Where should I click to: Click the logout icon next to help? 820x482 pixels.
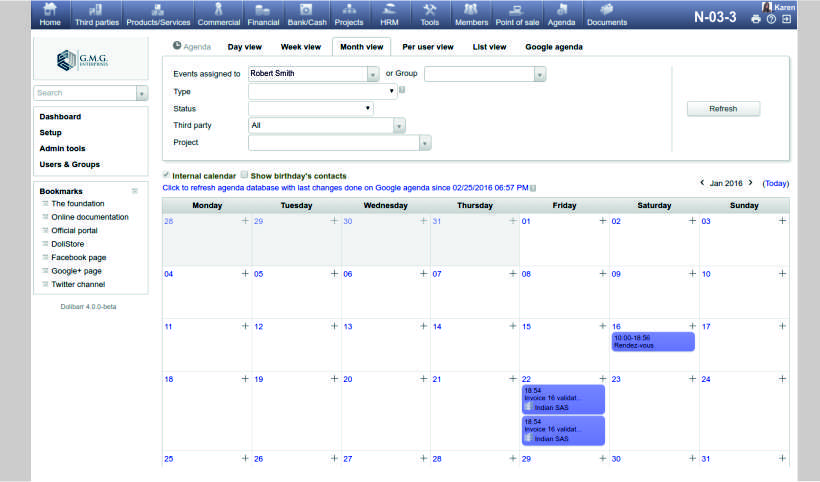[787, 19]
